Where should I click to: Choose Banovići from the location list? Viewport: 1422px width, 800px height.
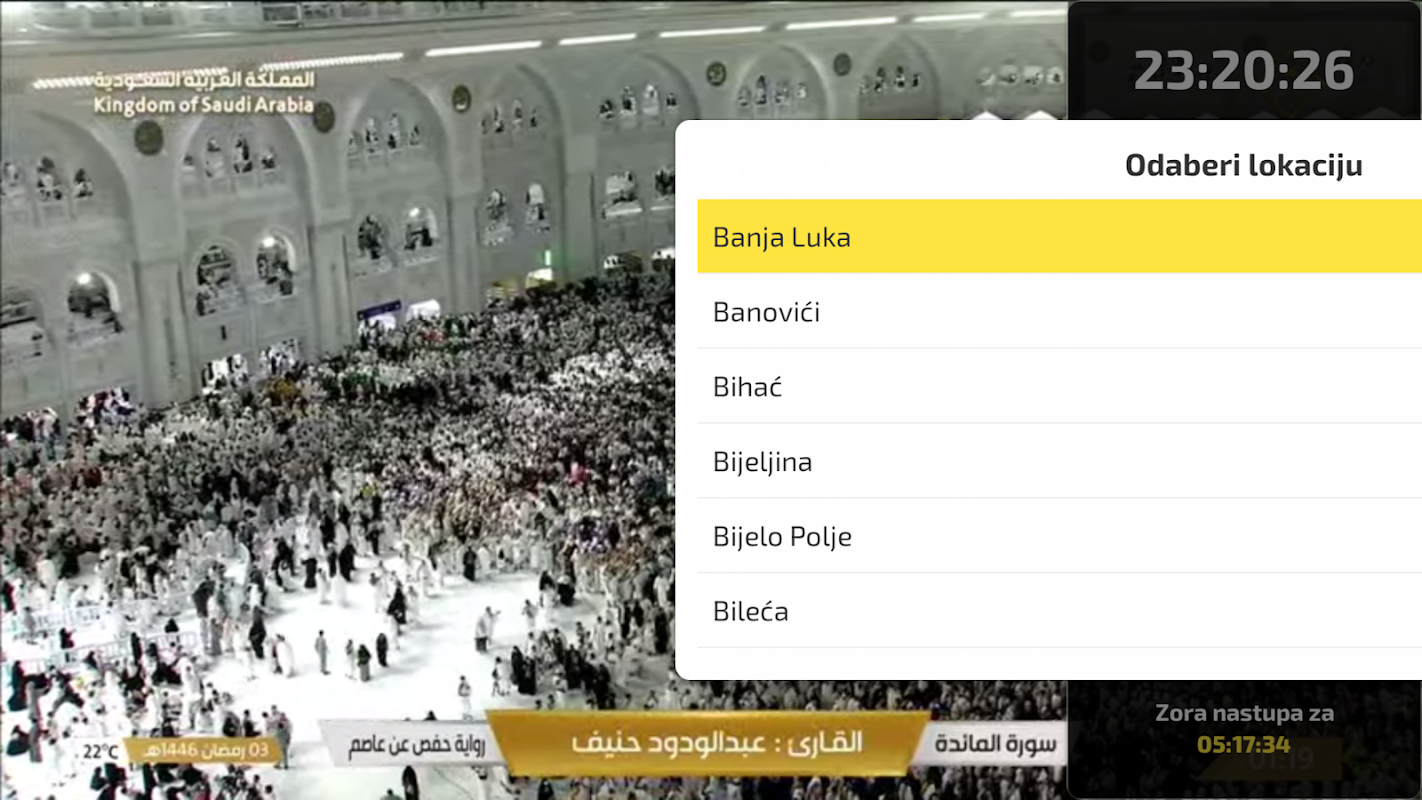coord(1059,311)
